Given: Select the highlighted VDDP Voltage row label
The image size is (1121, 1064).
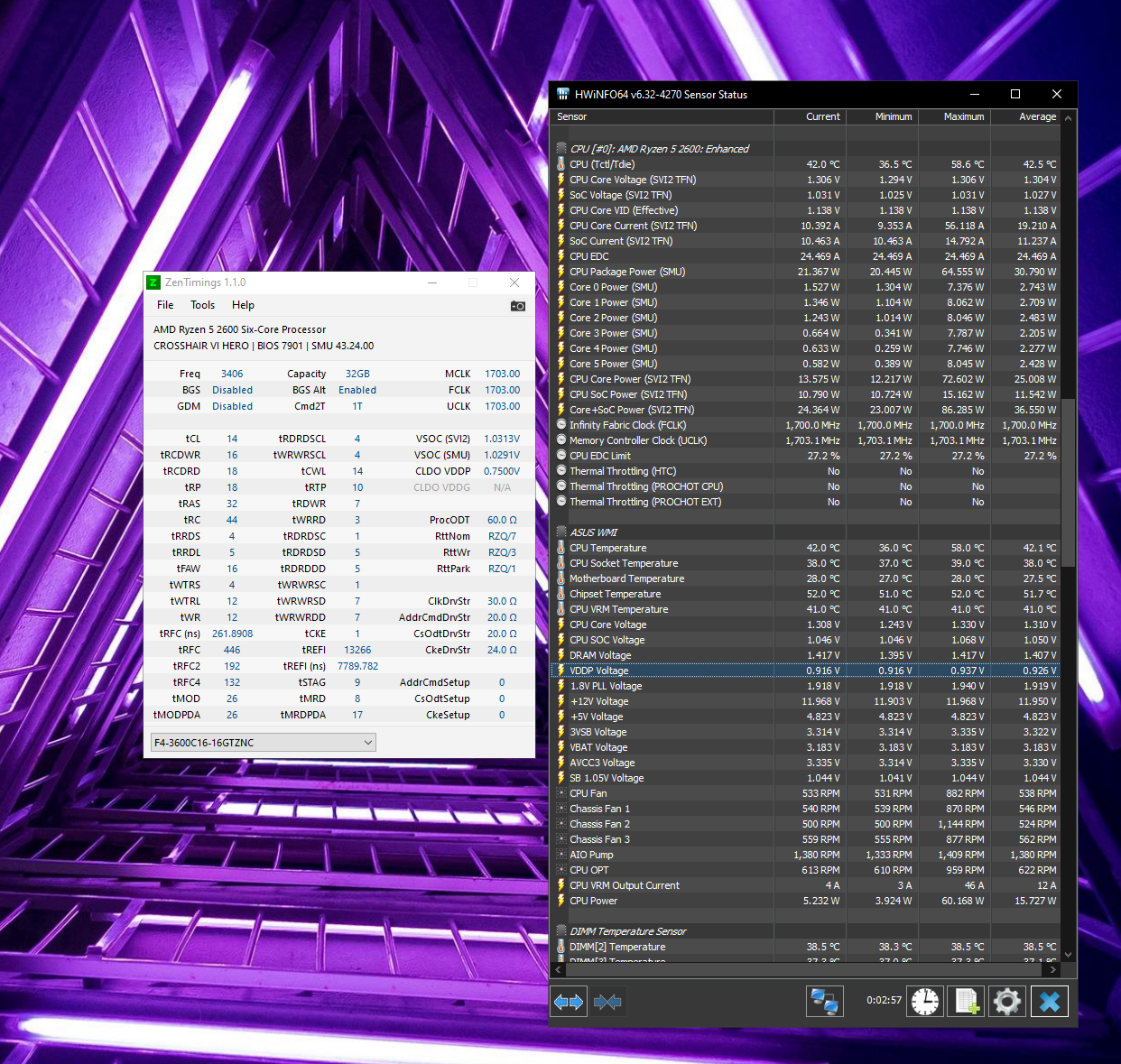Looking at the screenshot, I should point(599,671).
